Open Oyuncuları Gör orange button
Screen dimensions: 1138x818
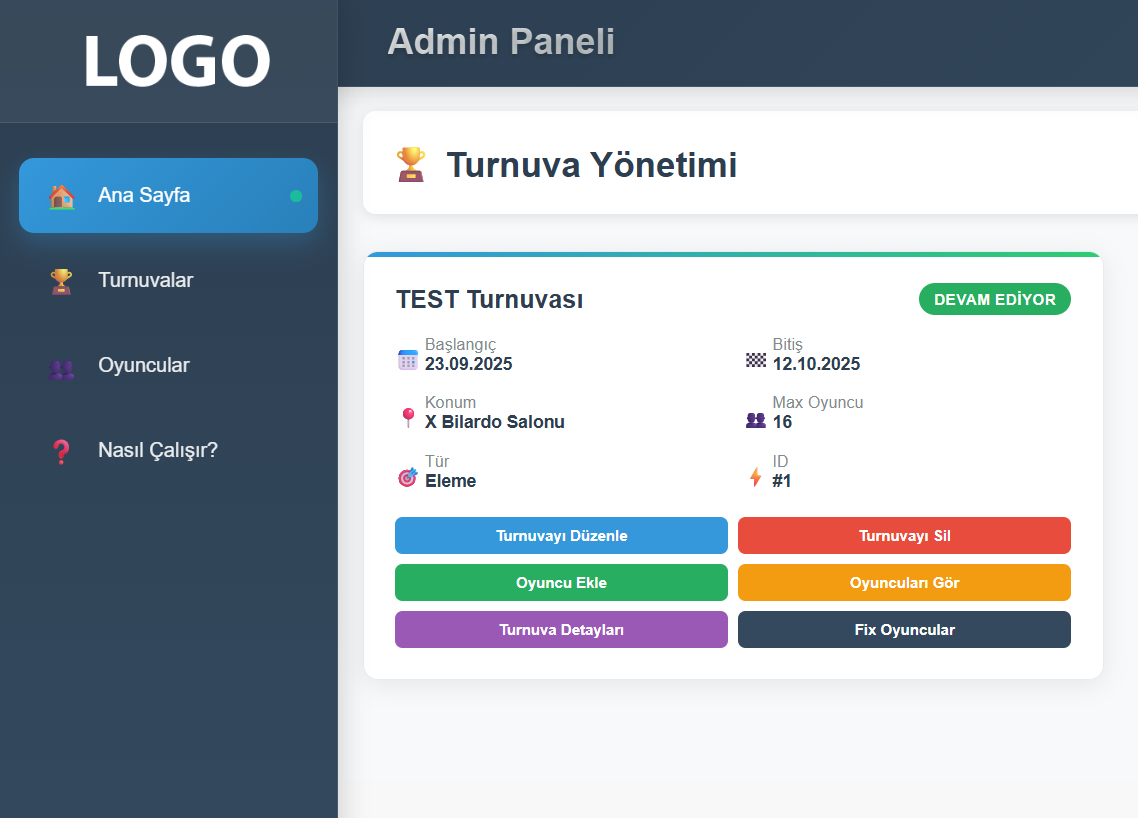[x=904, y=583]
